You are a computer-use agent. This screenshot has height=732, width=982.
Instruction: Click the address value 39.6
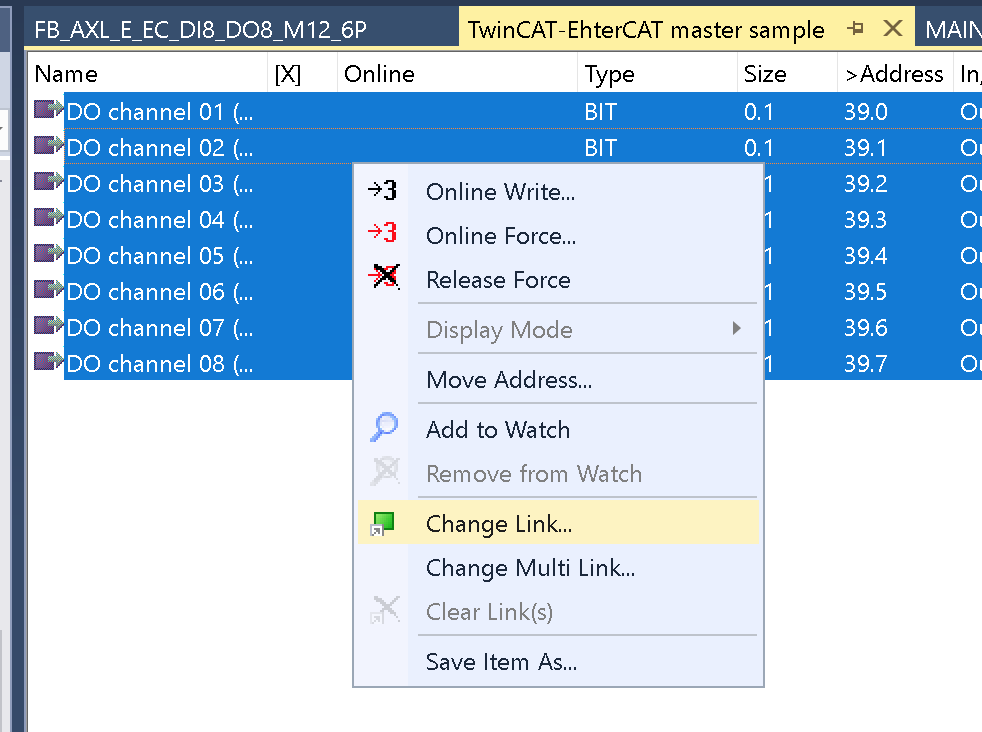[866, 328]
